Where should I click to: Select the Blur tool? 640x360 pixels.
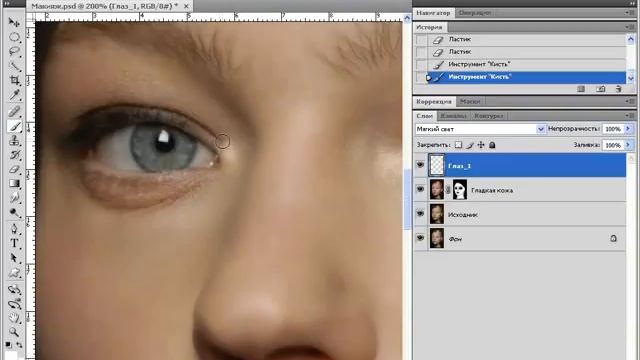14,198
